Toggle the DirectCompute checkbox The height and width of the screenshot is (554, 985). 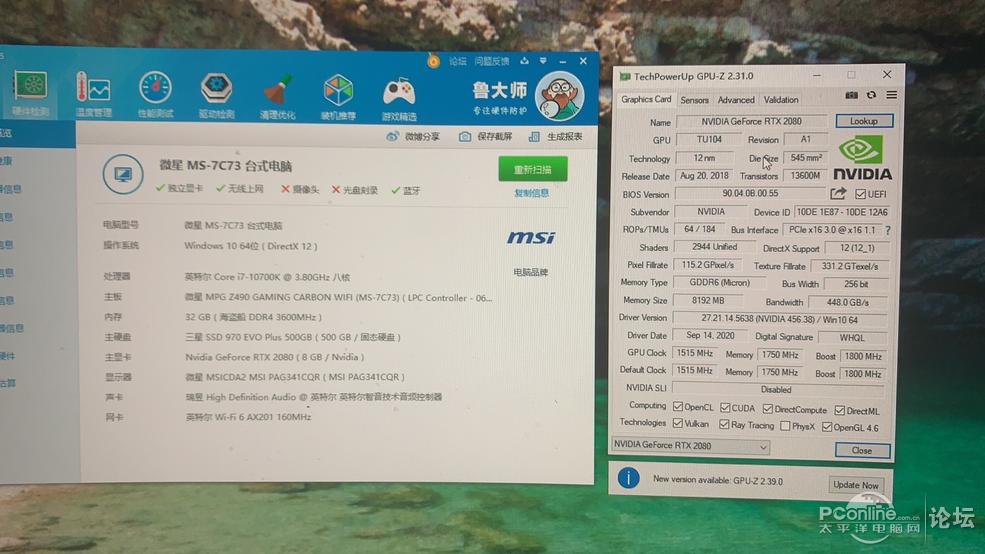click(768, 409)
